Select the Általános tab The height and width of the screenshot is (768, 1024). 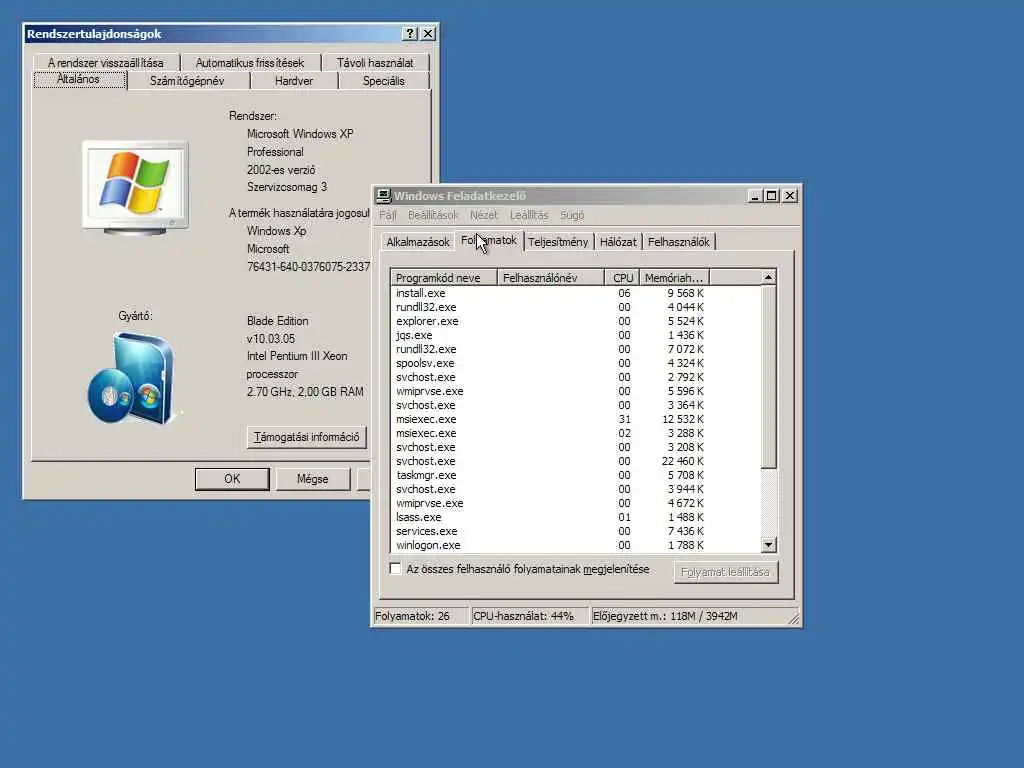[x=78, y=80]
